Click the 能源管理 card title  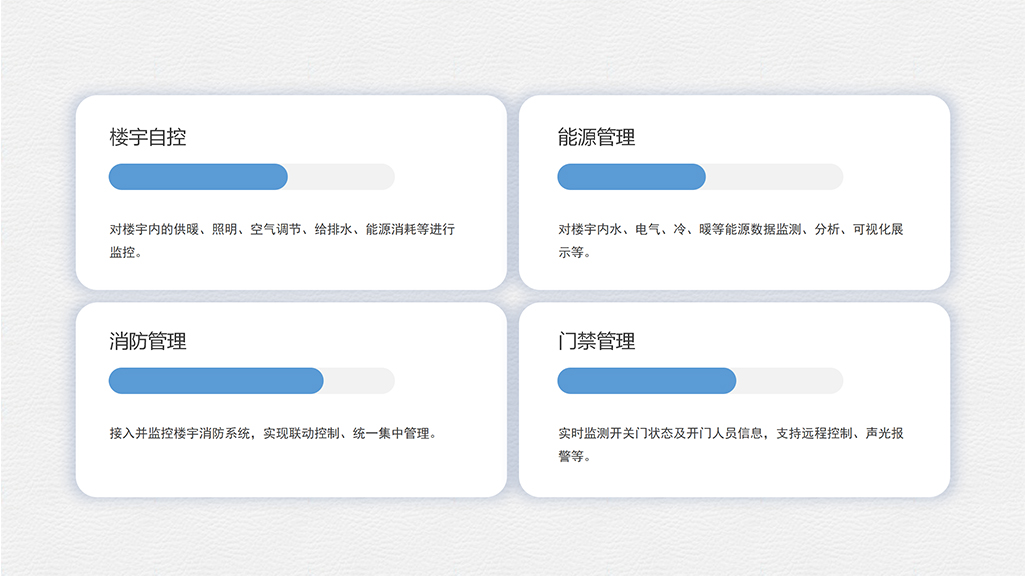pos(596,137)
